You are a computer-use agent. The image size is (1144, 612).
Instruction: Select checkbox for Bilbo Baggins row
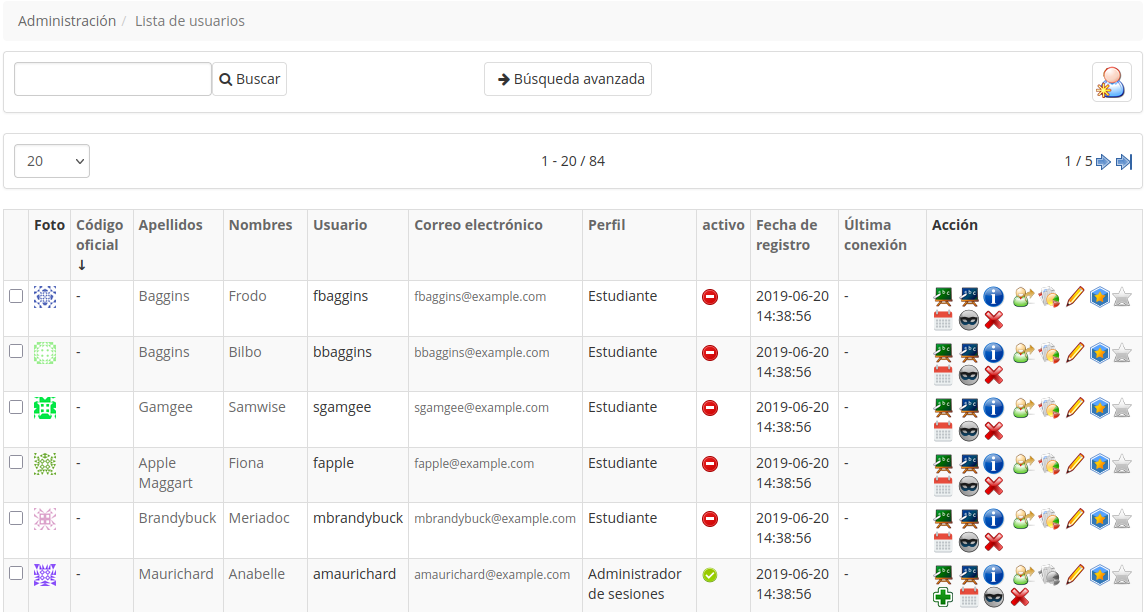[16, 352]
